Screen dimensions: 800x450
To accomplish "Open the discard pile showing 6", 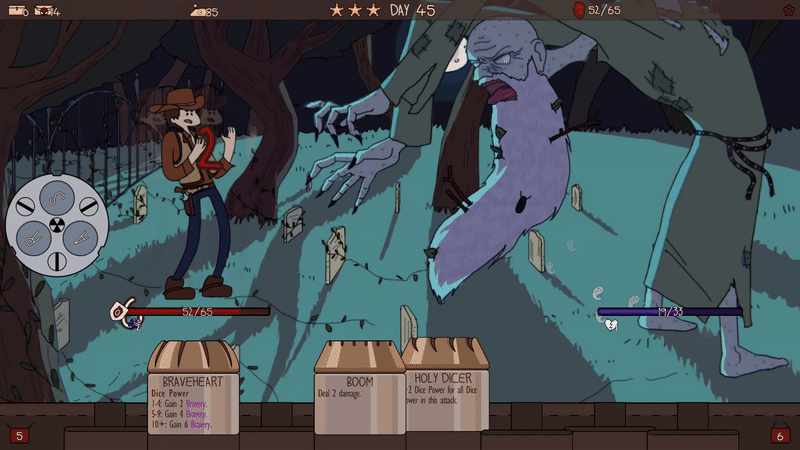I will (780, 435).
